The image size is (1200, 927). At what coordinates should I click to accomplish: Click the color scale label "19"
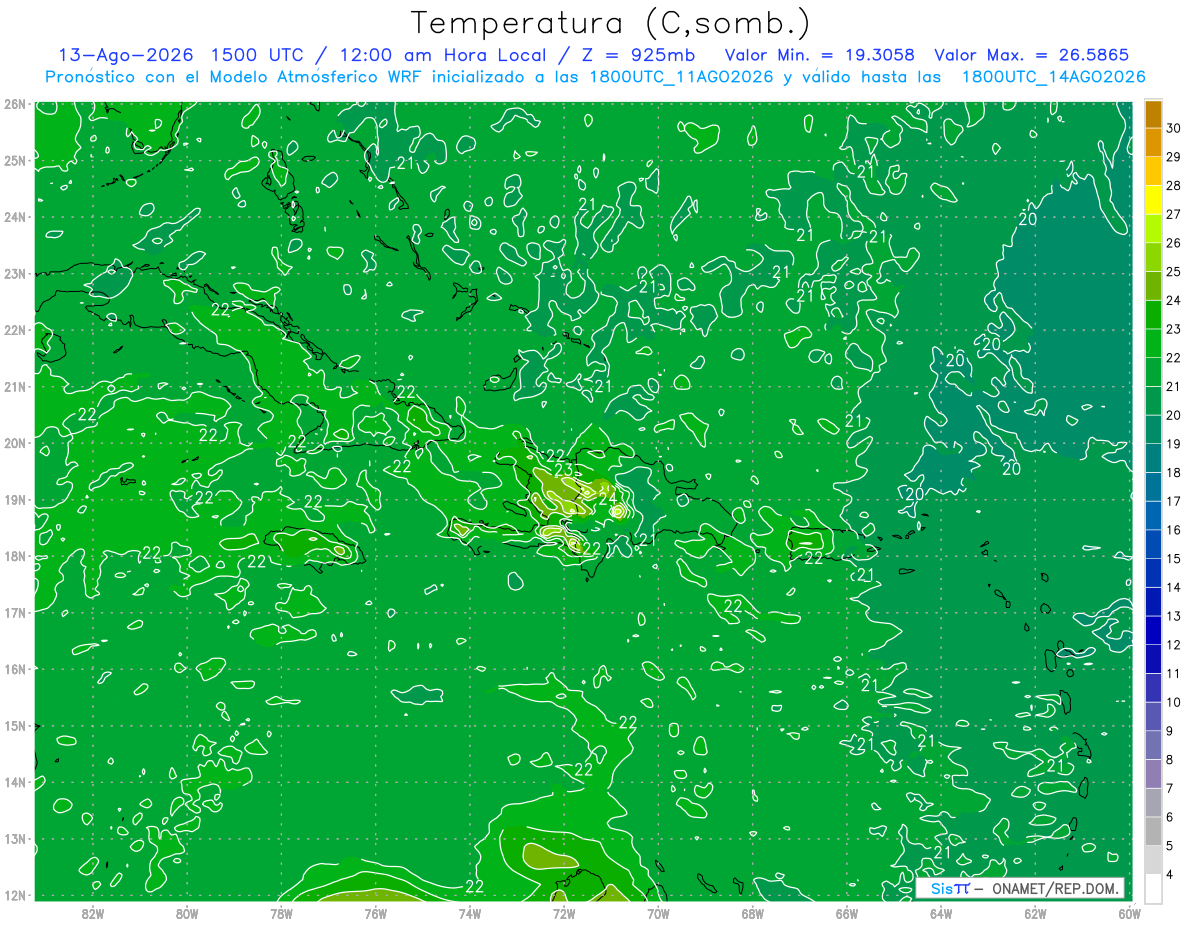1174,444
